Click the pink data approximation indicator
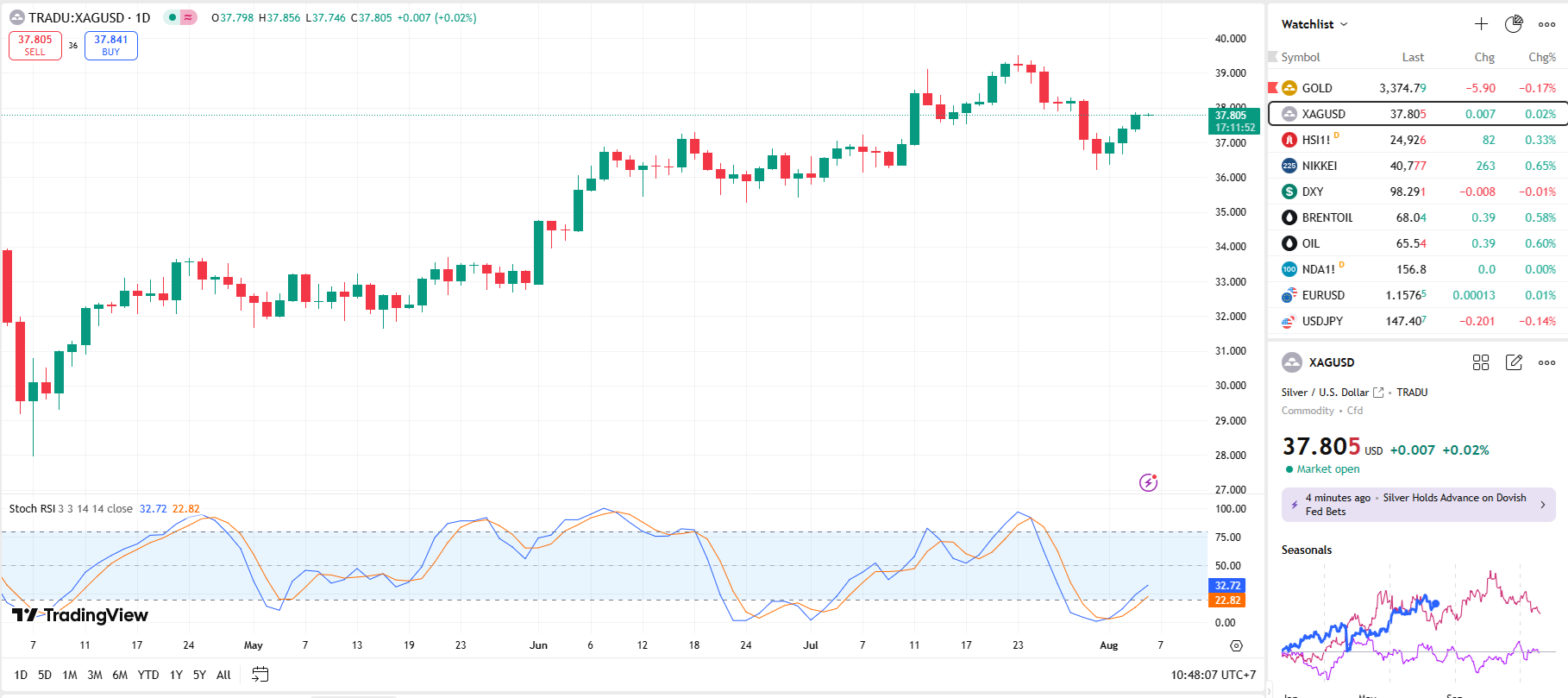Screen dimensions: 1568x698 [188, 17]
